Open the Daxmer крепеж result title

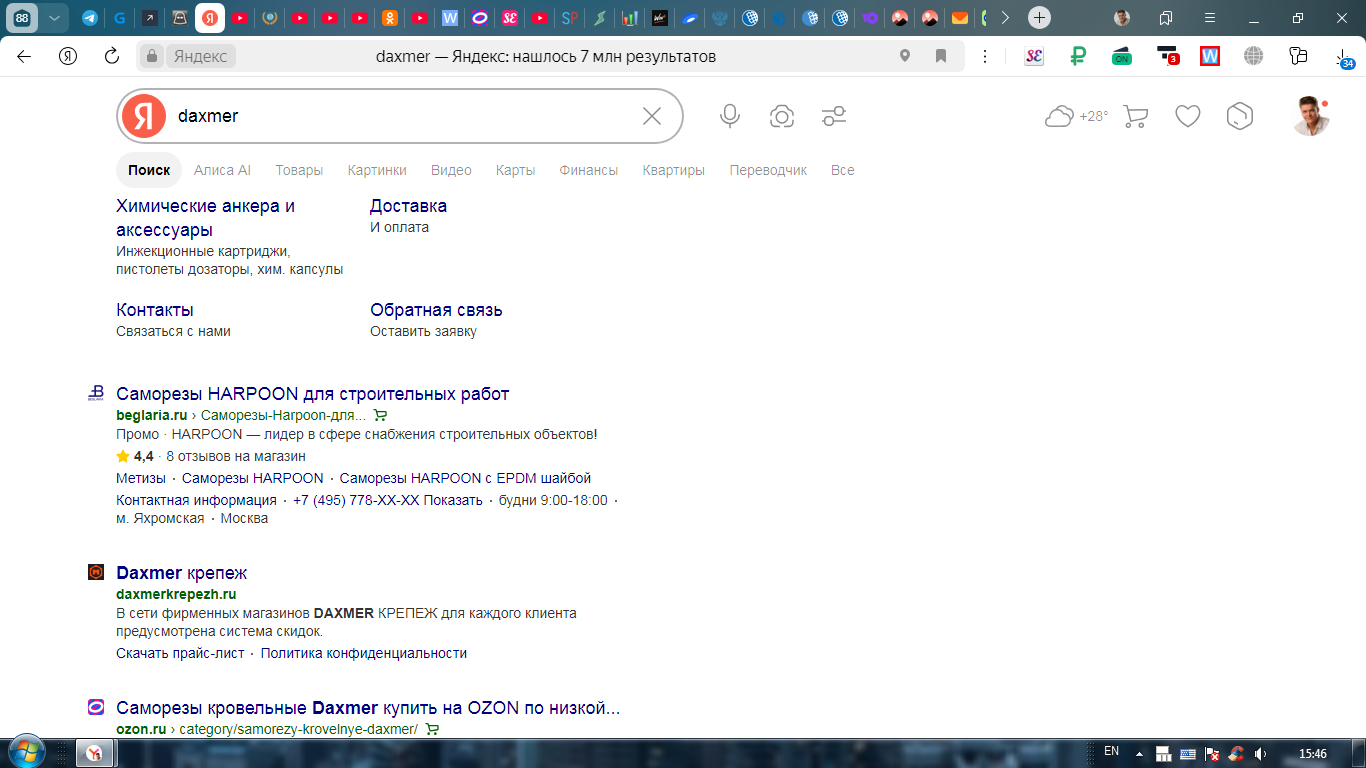tap(181, 573)
